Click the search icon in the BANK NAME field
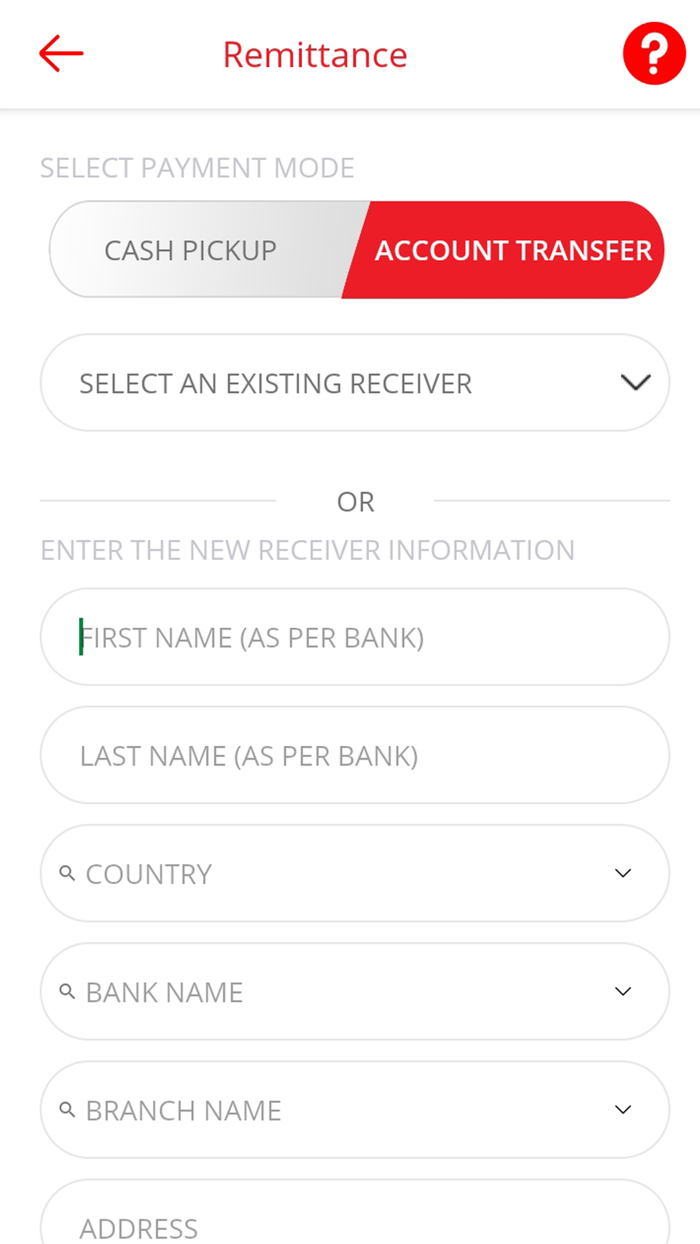The width and height of the screenshot is (700, 1244). pos(67,991)
